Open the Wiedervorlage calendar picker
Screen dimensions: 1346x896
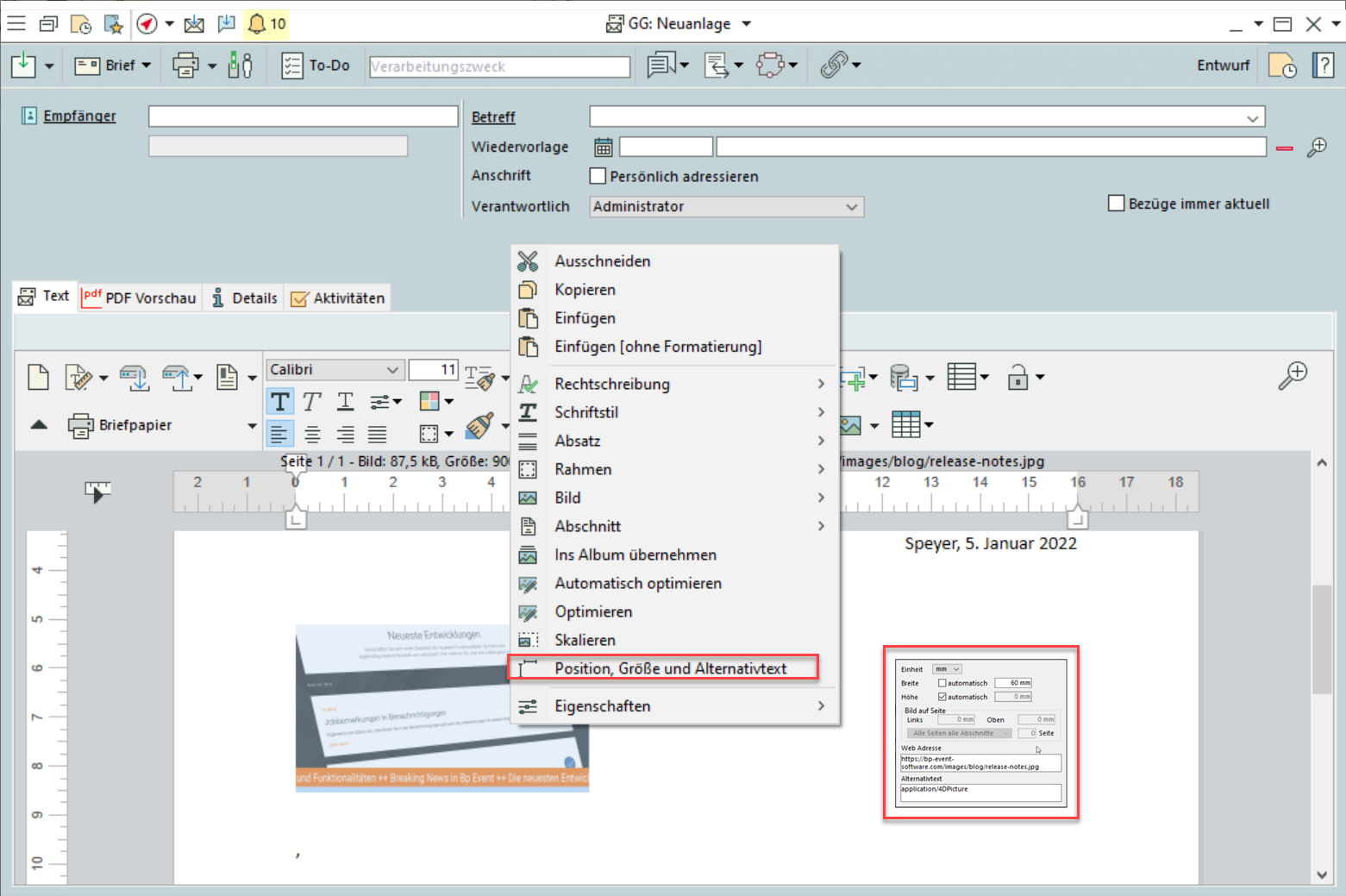(604, 147)
